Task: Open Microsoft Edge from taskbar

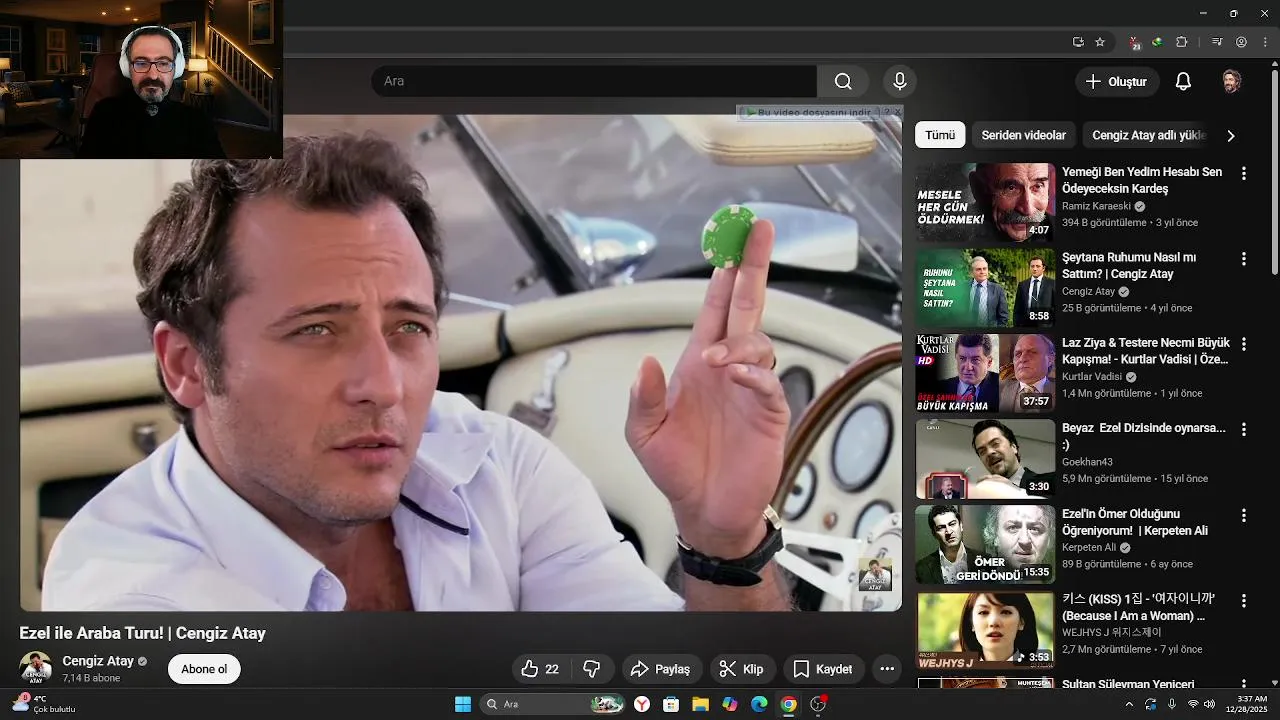Action: coord(759,704)
